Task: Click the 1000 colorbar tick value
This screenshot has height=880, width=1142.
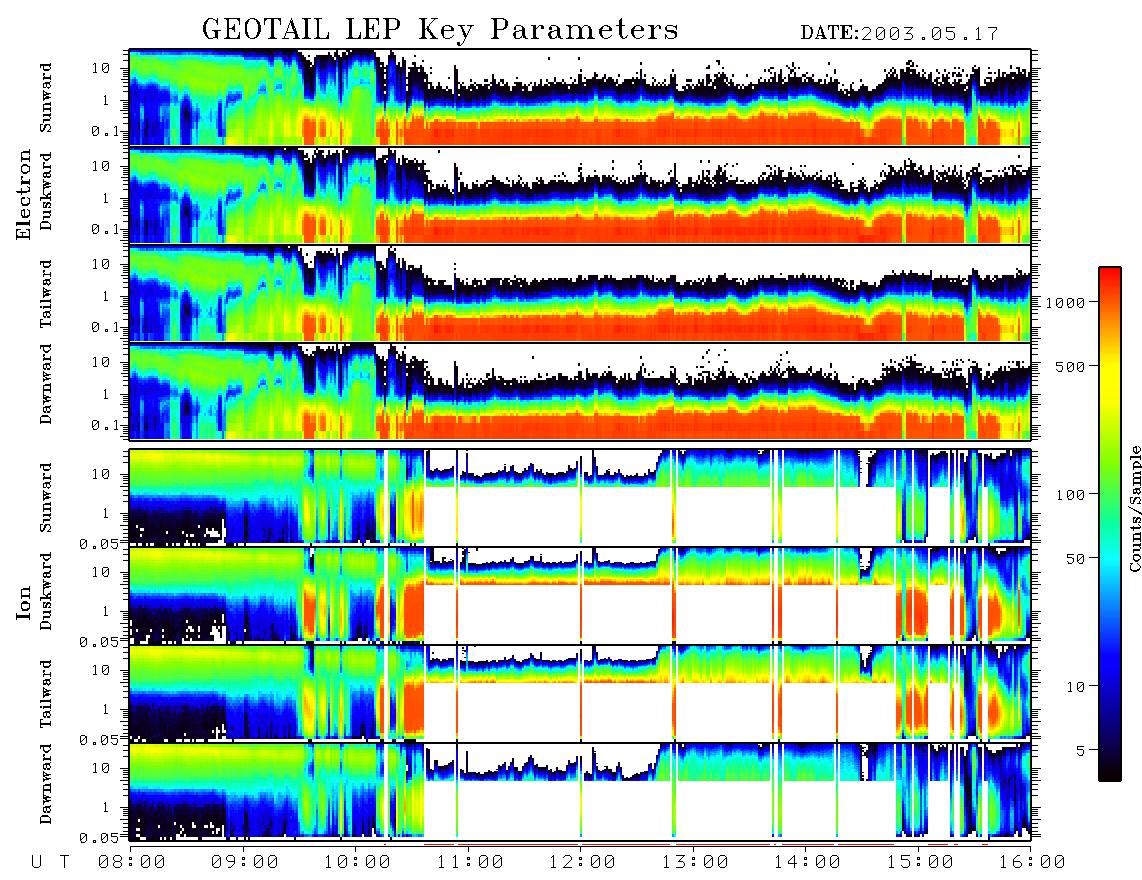Action: click(1065, 303)
